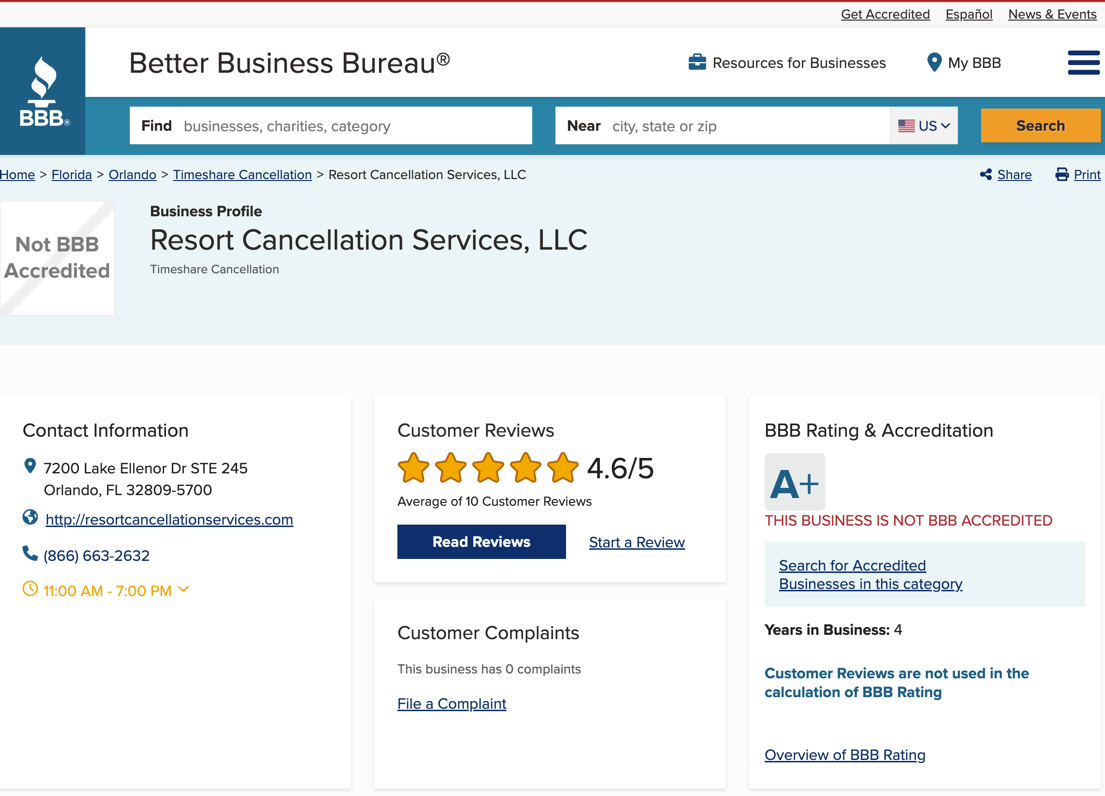The image size is (1105, 796).
Task: Click the Resort Cancellation Services, LLC heading
Action: (369, 240)
